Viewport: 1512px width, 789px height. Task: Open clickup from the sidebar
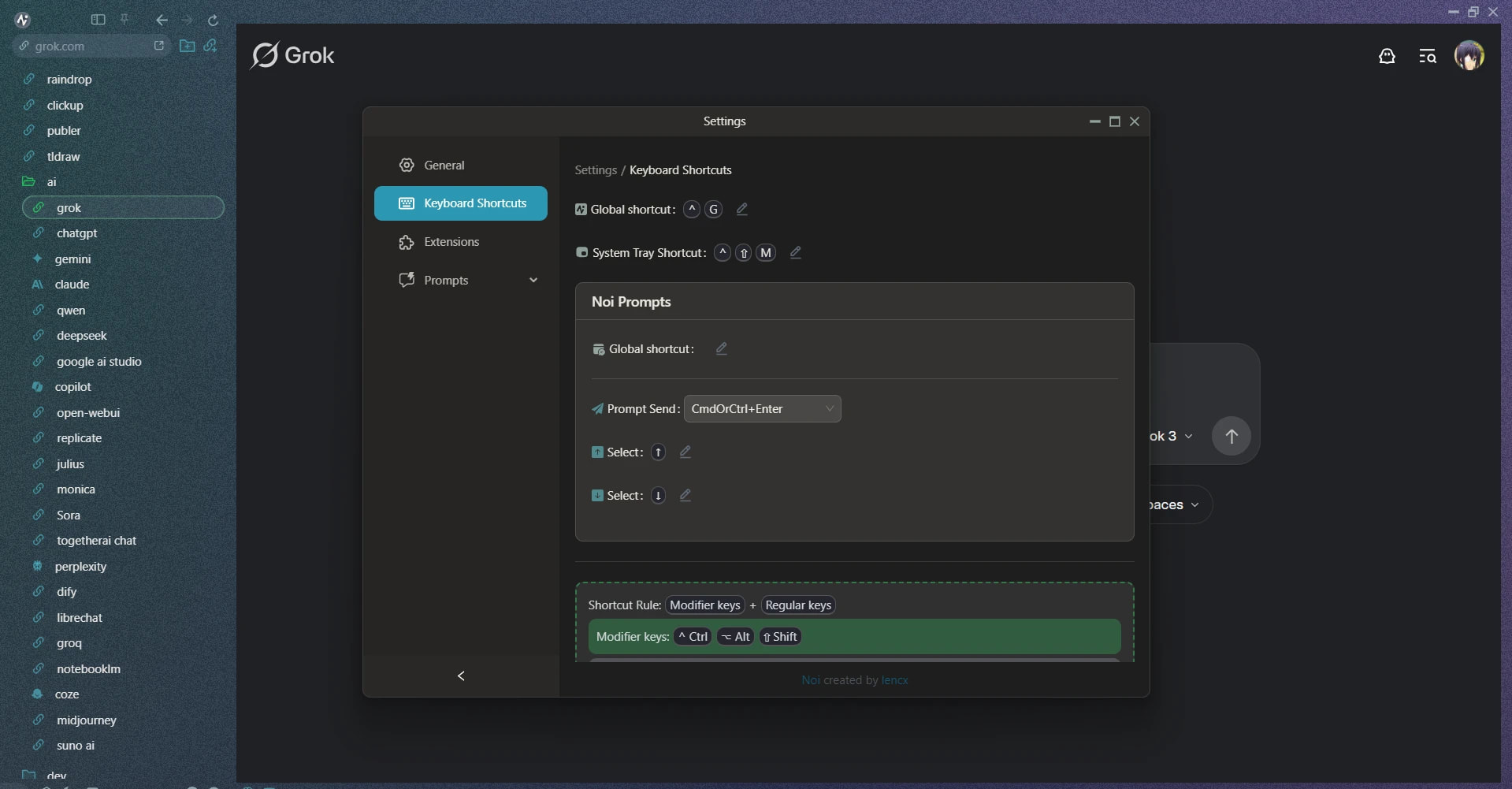pyautogui.click(x=65, y=106)
